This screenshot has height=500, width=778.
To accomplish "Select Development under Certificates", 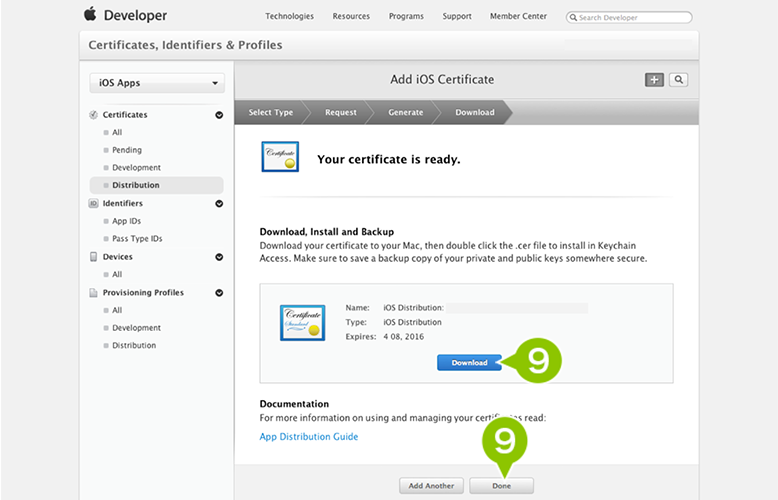I will 136,168.
